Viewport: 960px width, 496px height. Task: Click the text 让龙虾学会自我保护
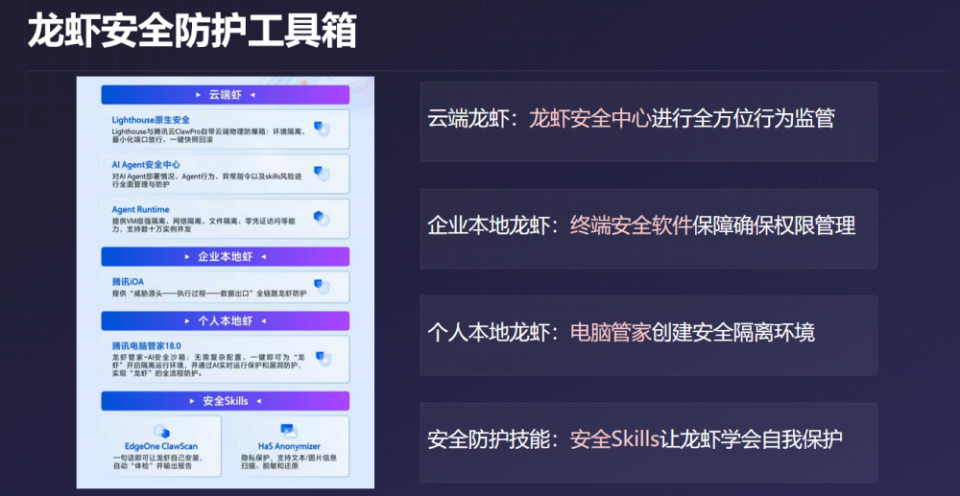coord(752,440)
